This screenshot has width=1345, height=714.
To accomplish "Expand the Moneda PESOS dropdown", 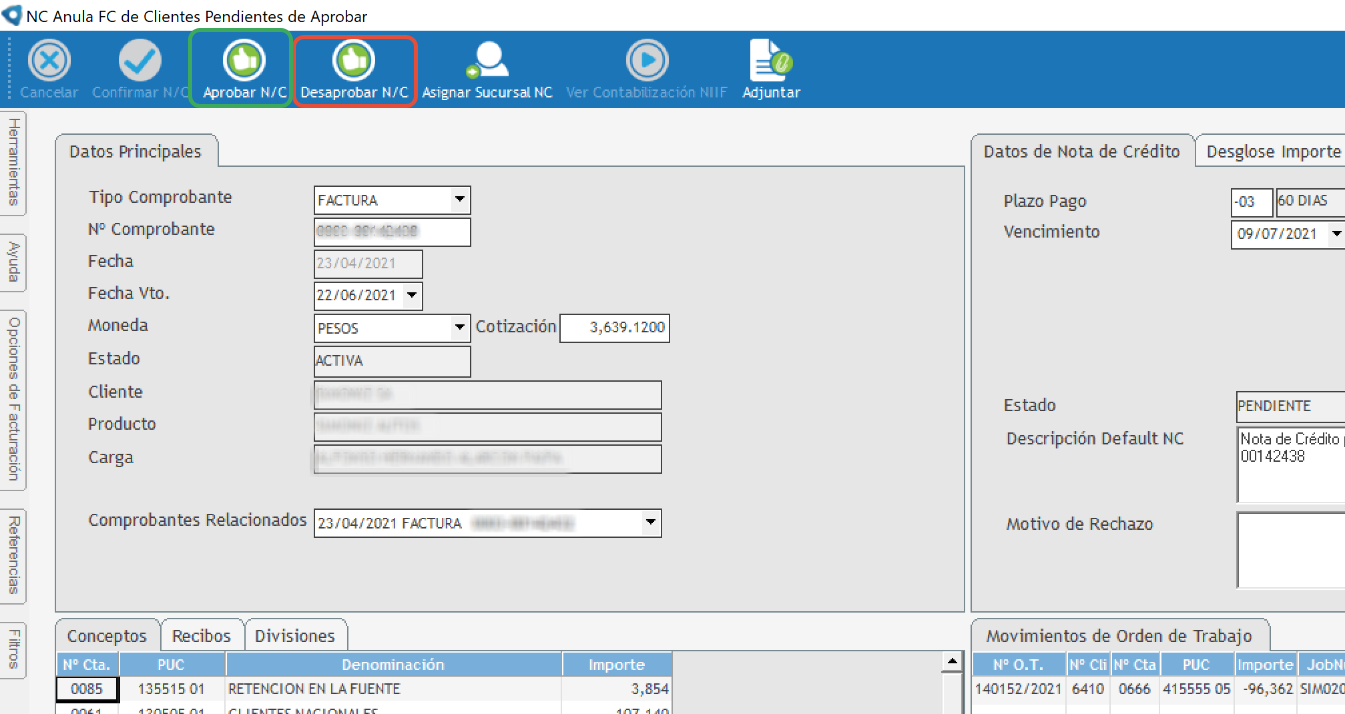I will (x=459, y=328).
